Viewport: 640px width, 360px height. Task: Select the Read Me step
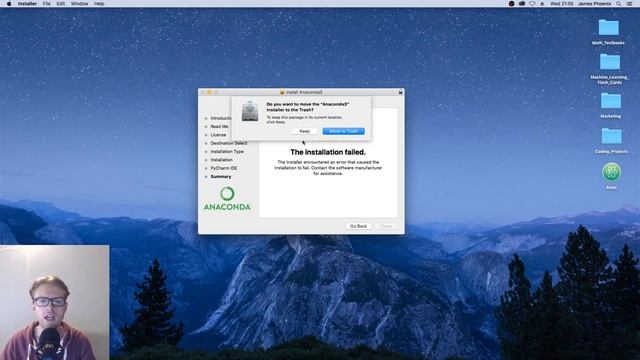pyautogui.click(x=219, y=127)
